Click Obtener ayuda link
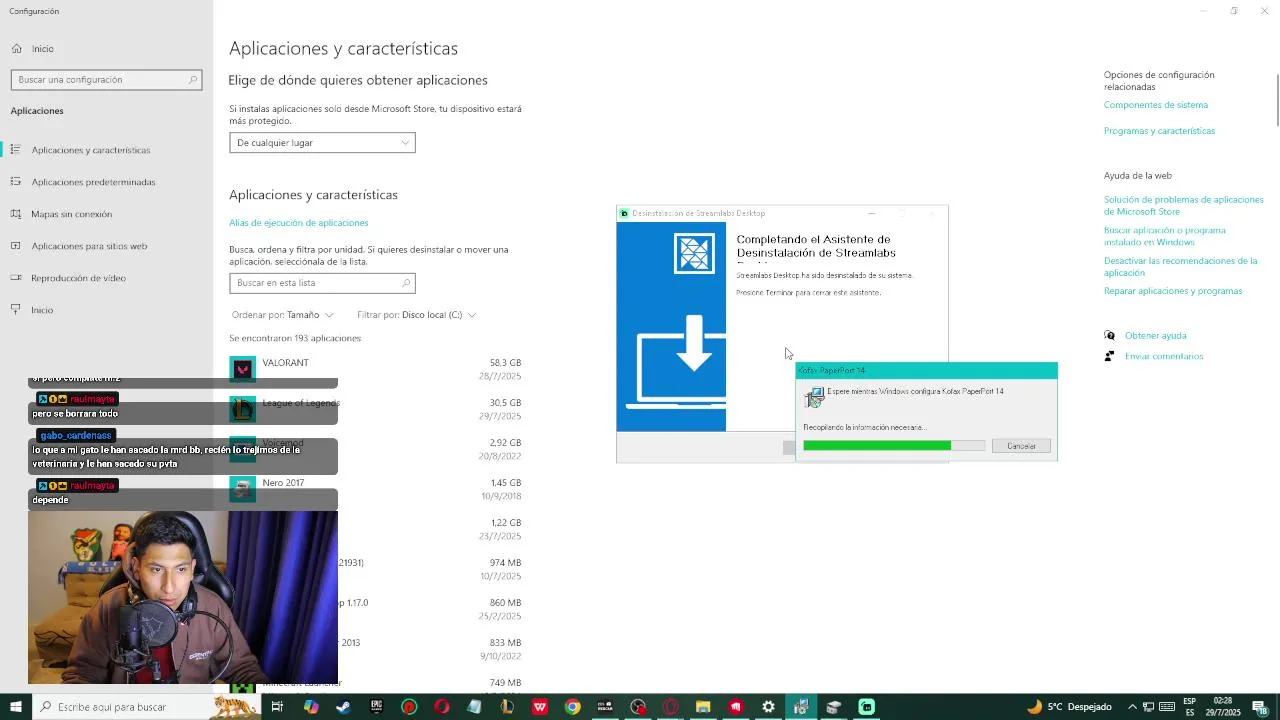Screen dimensions: 1280x720 [1155, 336]
